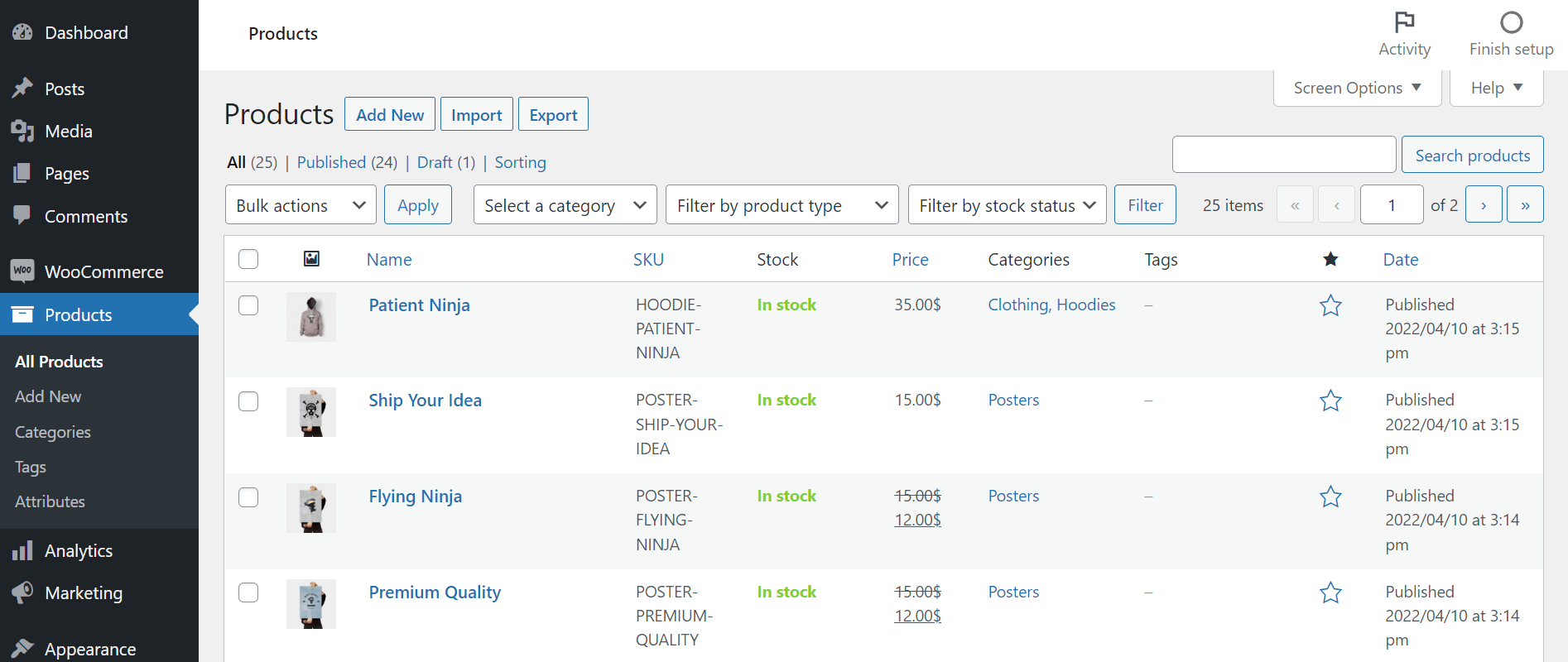Screen dimensions: 1568x662
Task: Open the Patient Ninja product link
Action: coord(419,305)
